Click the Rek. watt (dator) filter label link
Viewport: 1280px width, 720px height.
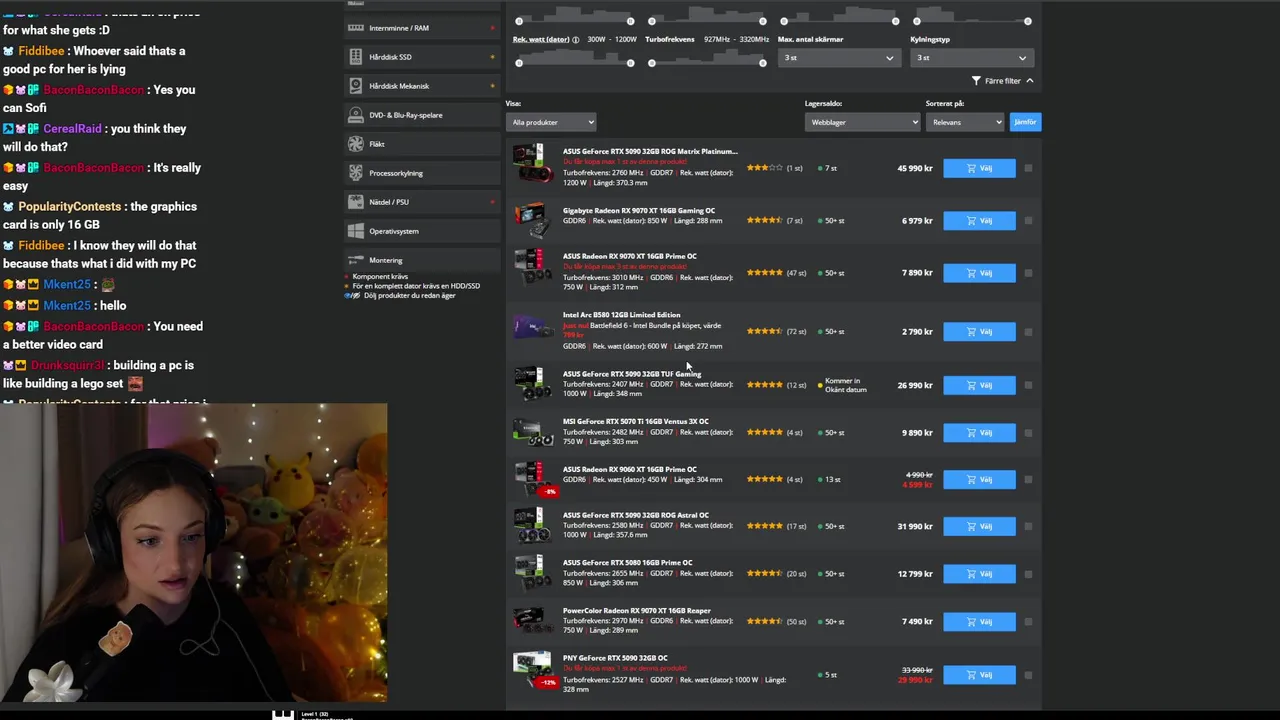[x=541, y=39]
